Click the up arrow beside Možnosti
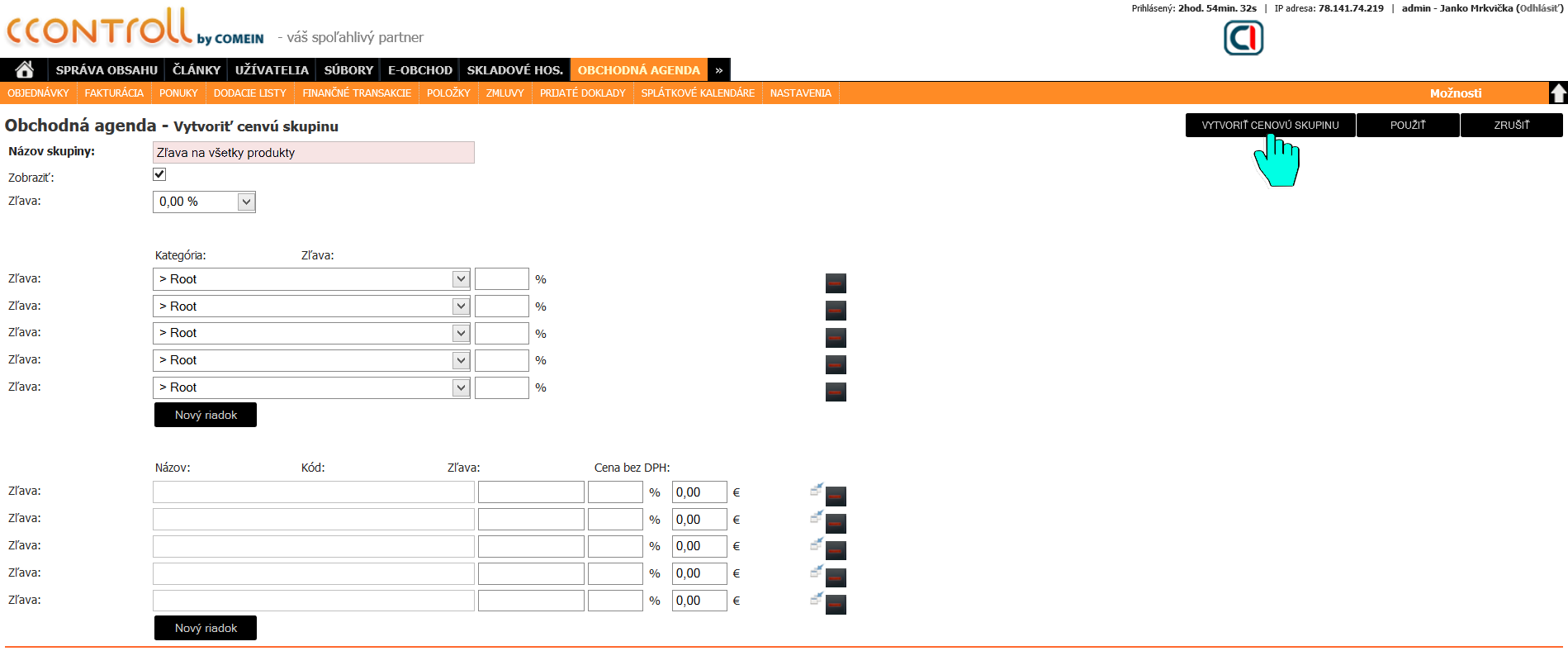 coord(1557,93)
